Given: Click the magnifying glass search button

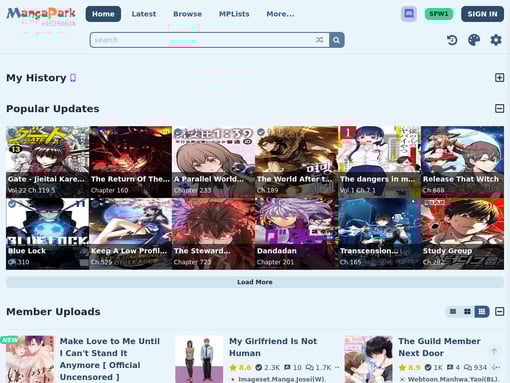Looking at the screenshot, I should tap(337, 40).
